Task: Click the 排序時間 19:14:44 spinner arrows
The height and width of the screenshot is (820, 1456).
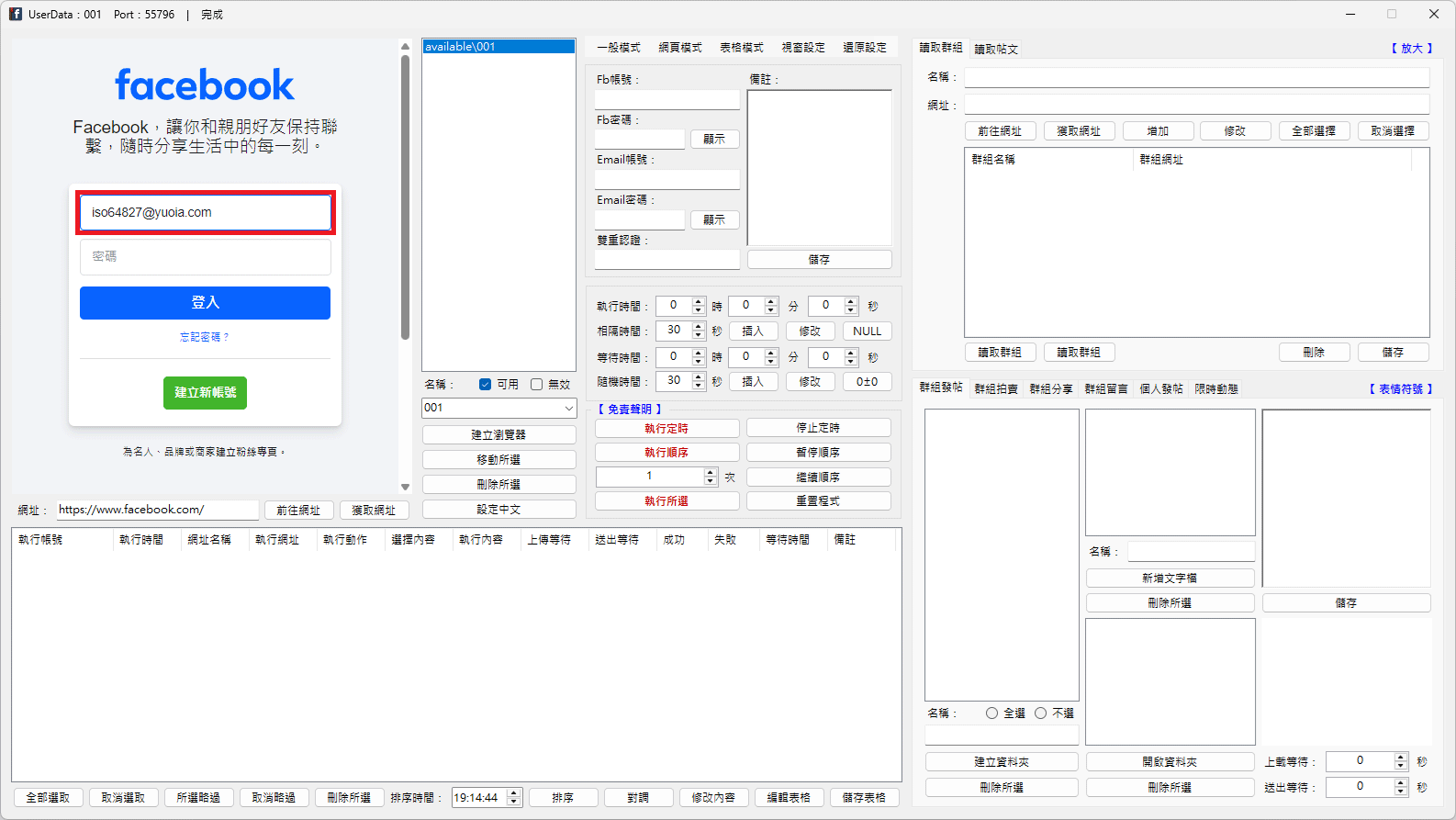Action: (x=514, y=798)
